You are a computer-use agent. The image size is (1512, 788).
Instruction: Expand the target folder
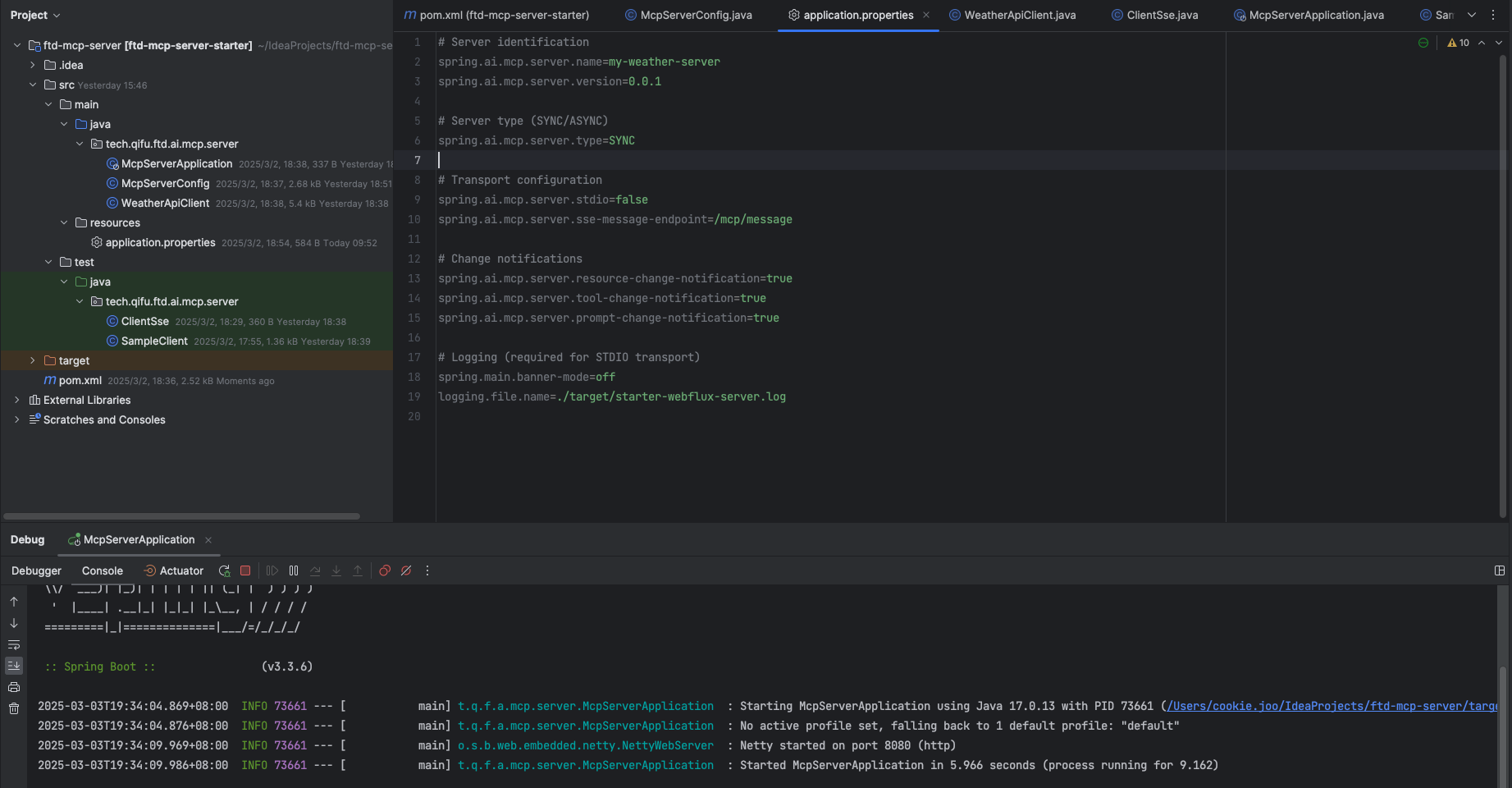tap(33, 360)
